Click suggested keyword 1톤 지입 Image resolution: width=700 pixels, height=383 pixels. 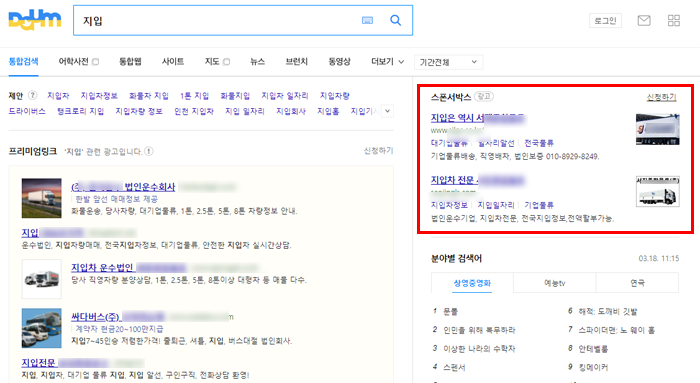[x=194, y=96]
